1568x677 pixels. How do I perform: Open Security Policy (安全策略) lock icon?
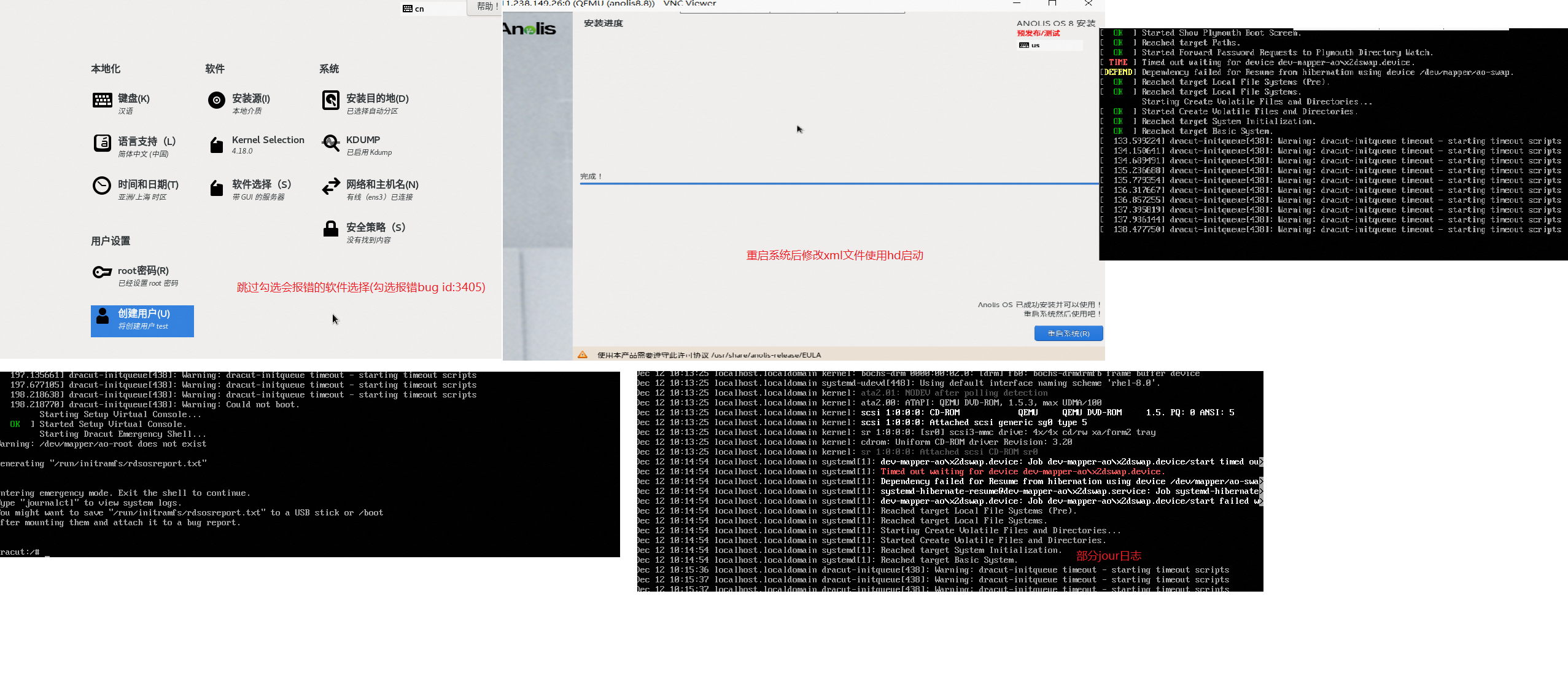point(330,229)
